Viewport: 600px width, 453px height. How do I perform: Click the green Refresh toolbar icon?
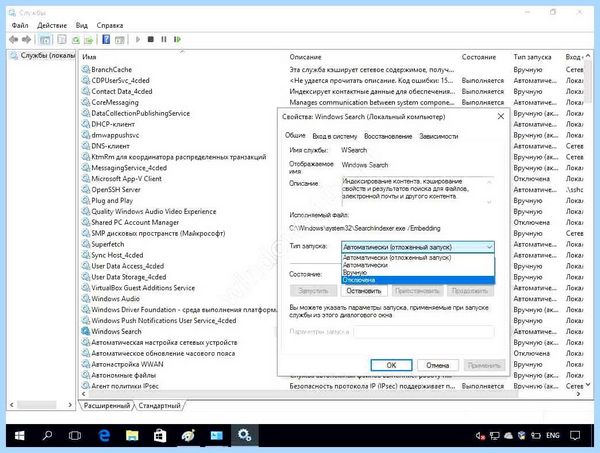click(x=76, y=40)
